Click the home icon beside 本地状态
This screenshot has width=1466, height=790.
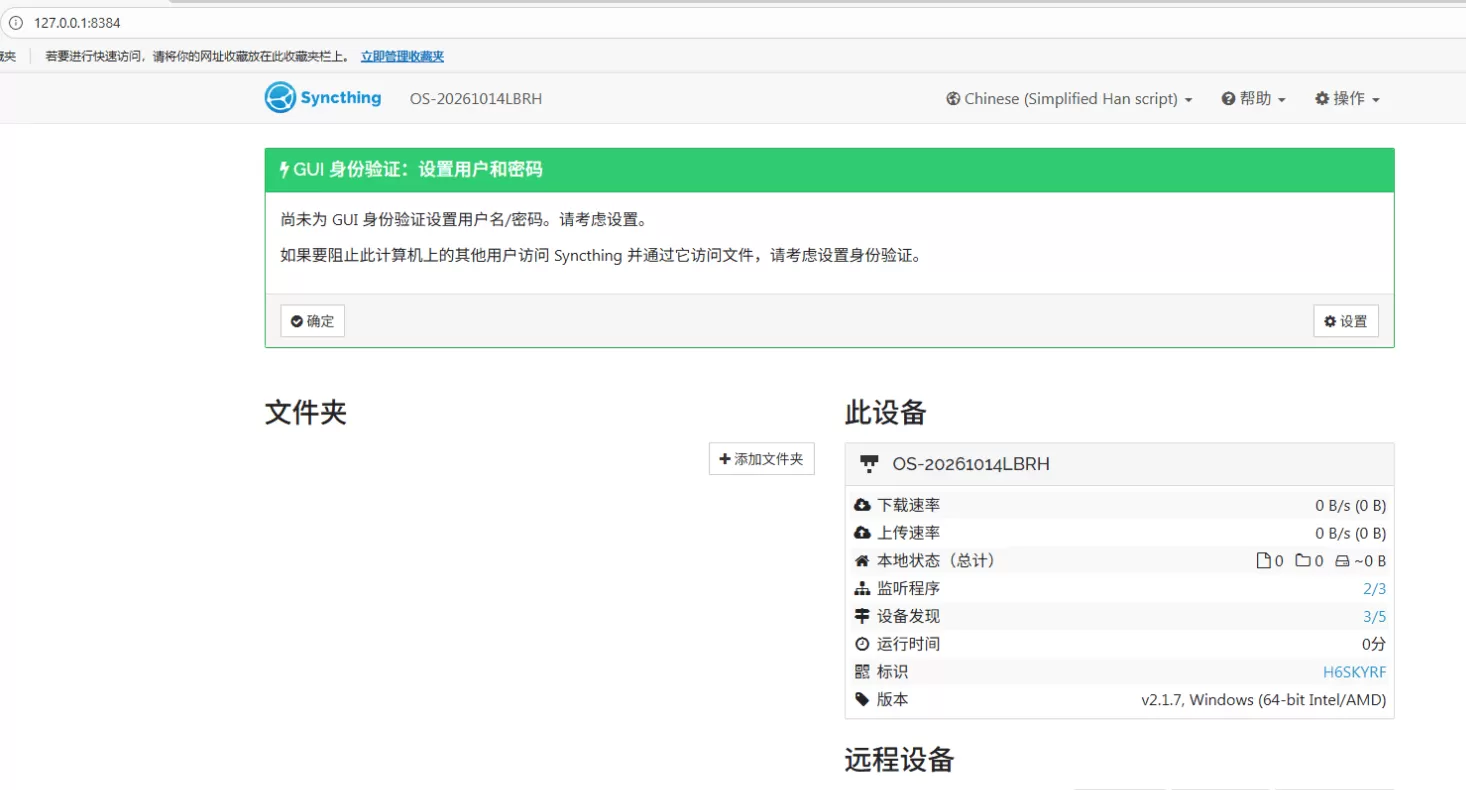pyautogui.click(x=862, y=561)
